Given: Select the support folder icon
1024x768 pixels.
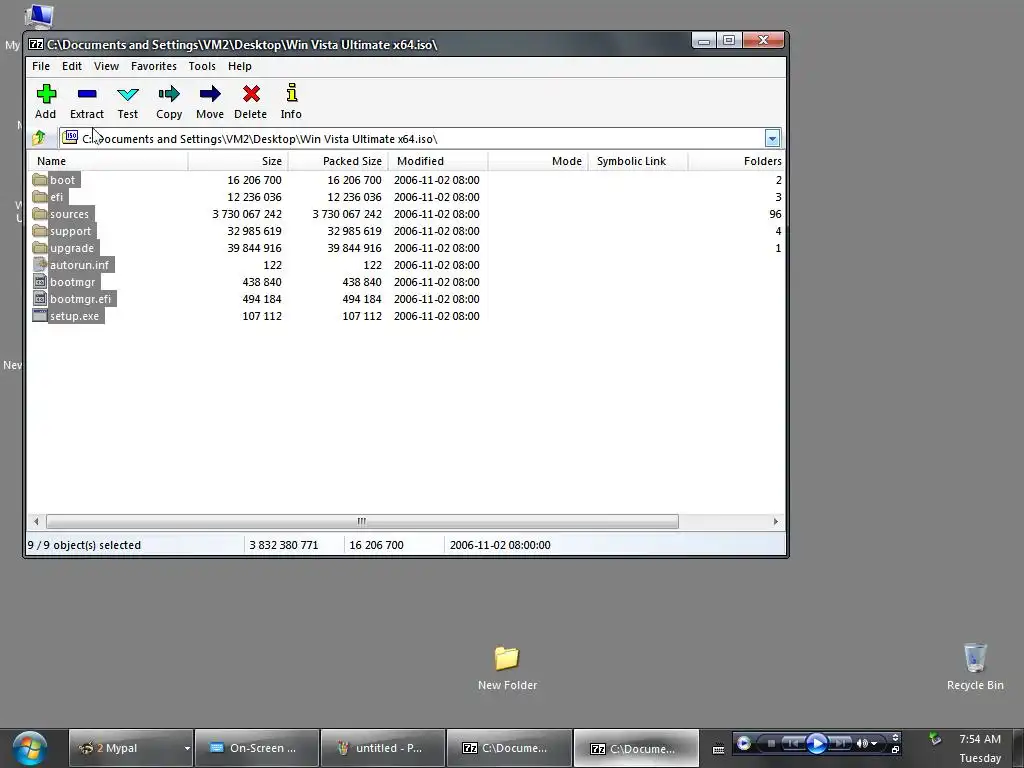Looking at the screenshot, I should point(40,231).
